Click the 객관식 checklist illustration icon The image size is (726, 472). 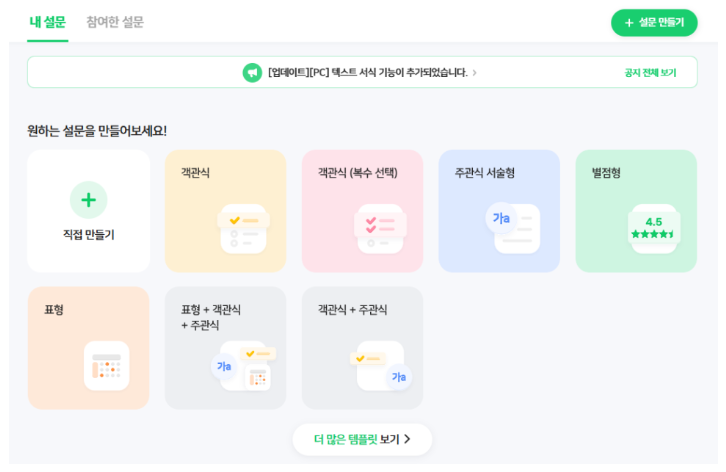(x=244, y=228)
